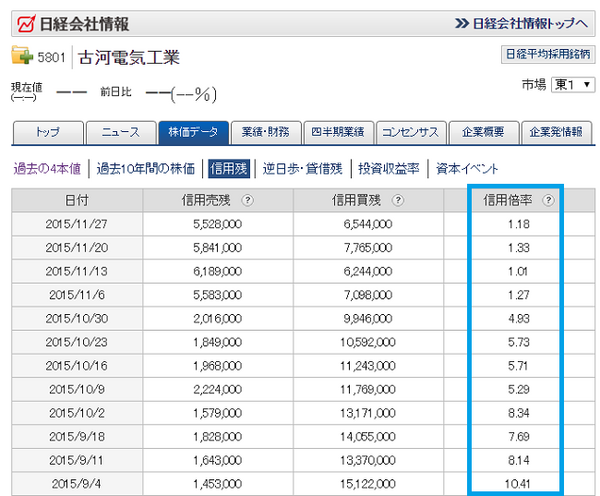Click buy balance value 6,544,000
The height and width of the screenshot is (496, 600).
(x=368, y=224)
